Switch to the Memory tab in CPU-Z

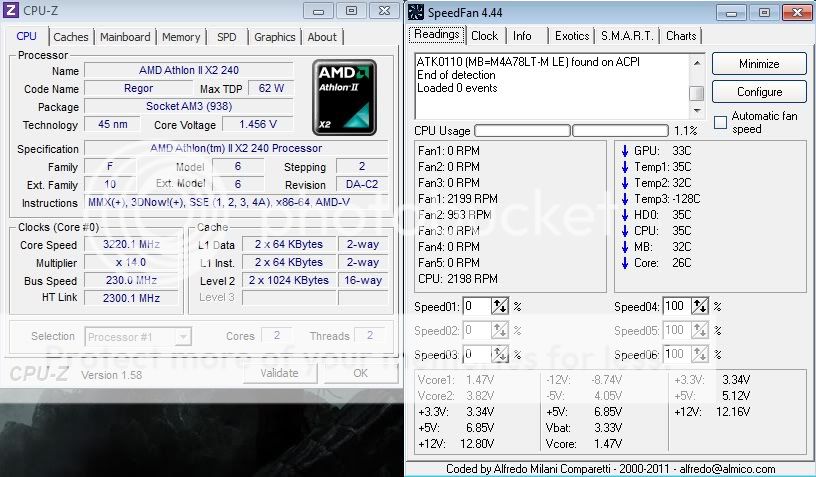click(181, 37)
